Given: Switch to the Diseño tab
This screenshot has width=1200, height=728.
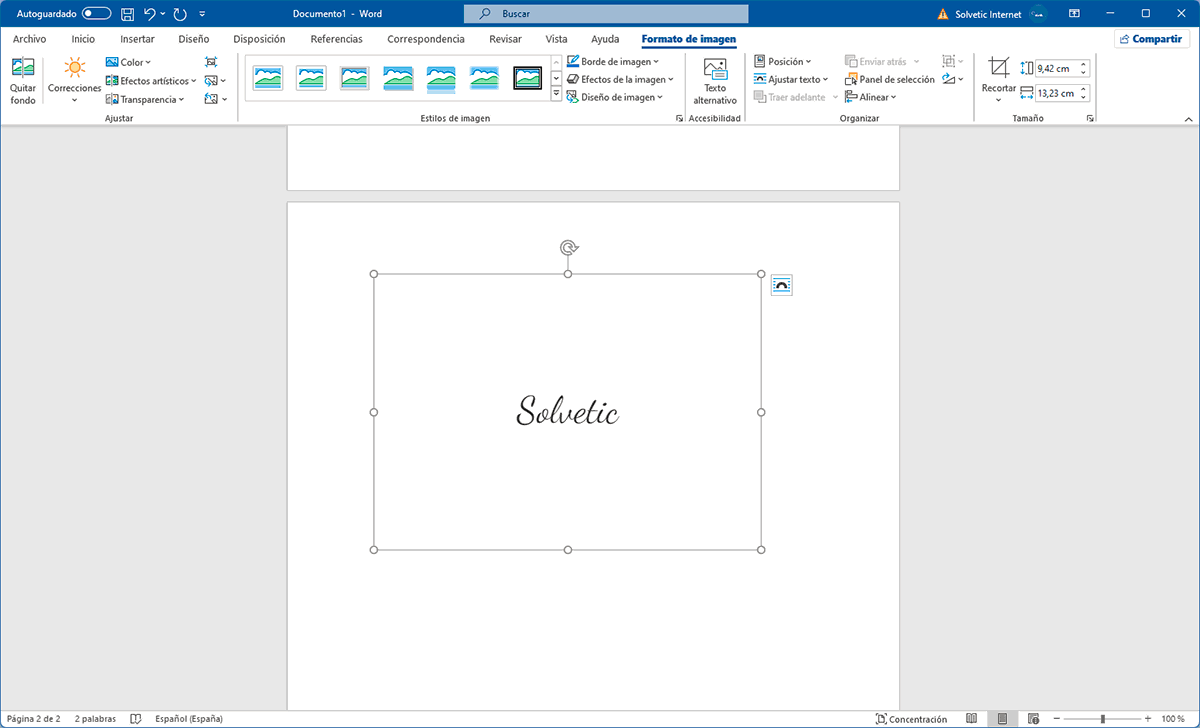Looking at the screenshot, I should (x=194, y=39).
